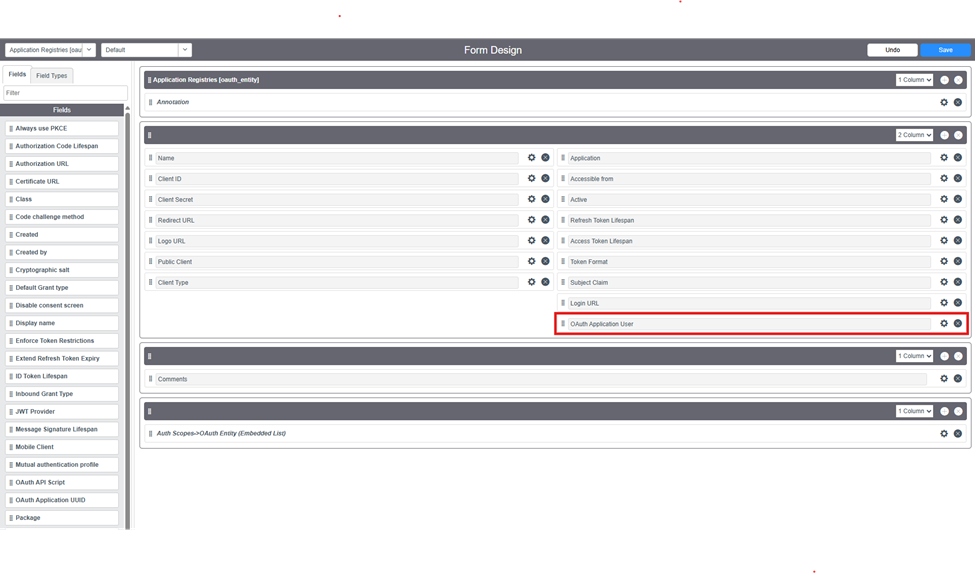Screen dimensions: 975x573
Task: Open column dropdown above Auth Scopes section
Action: point(914,411)
